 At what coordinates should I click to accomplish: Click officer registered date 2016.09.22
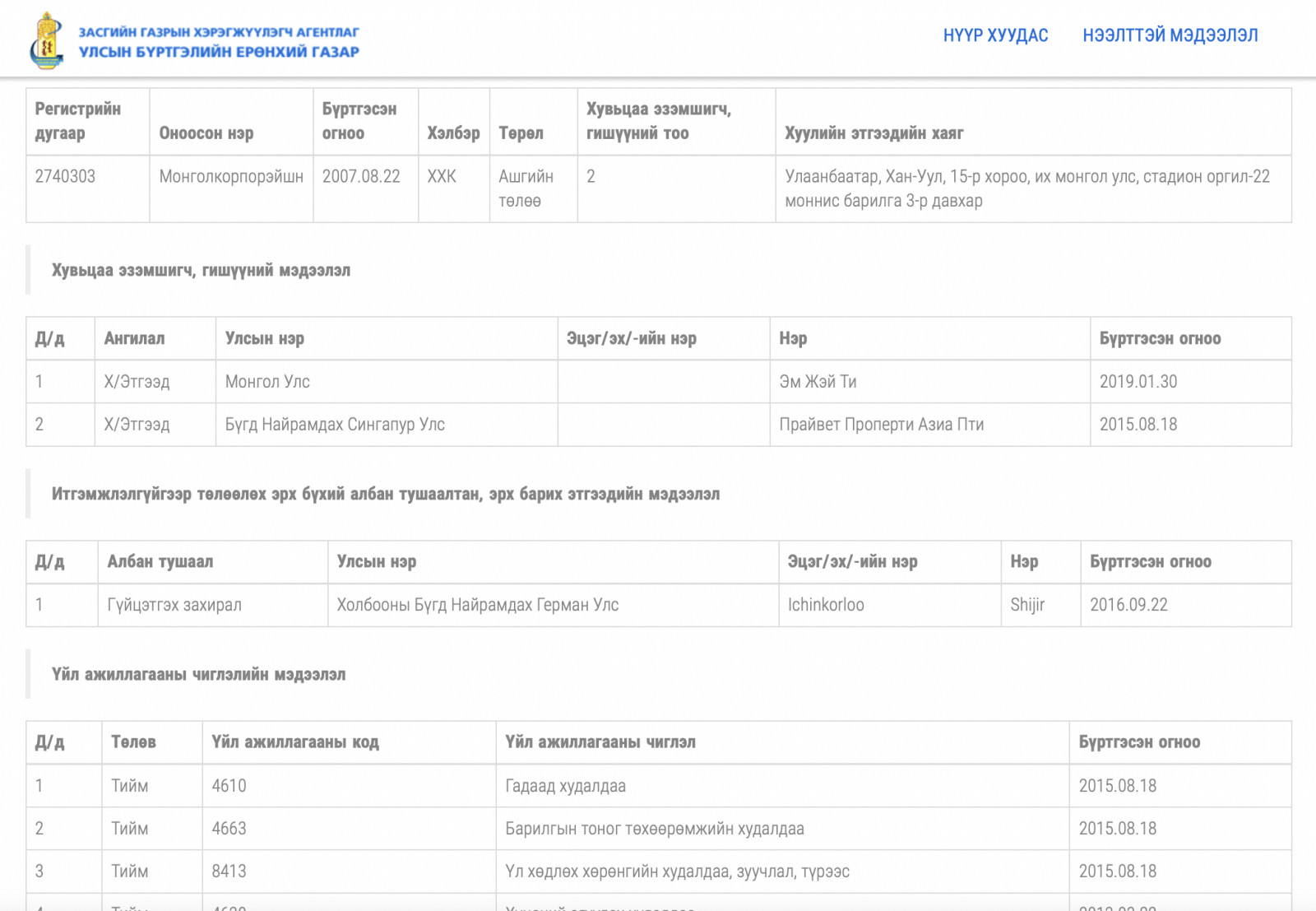click(1128, 605)
